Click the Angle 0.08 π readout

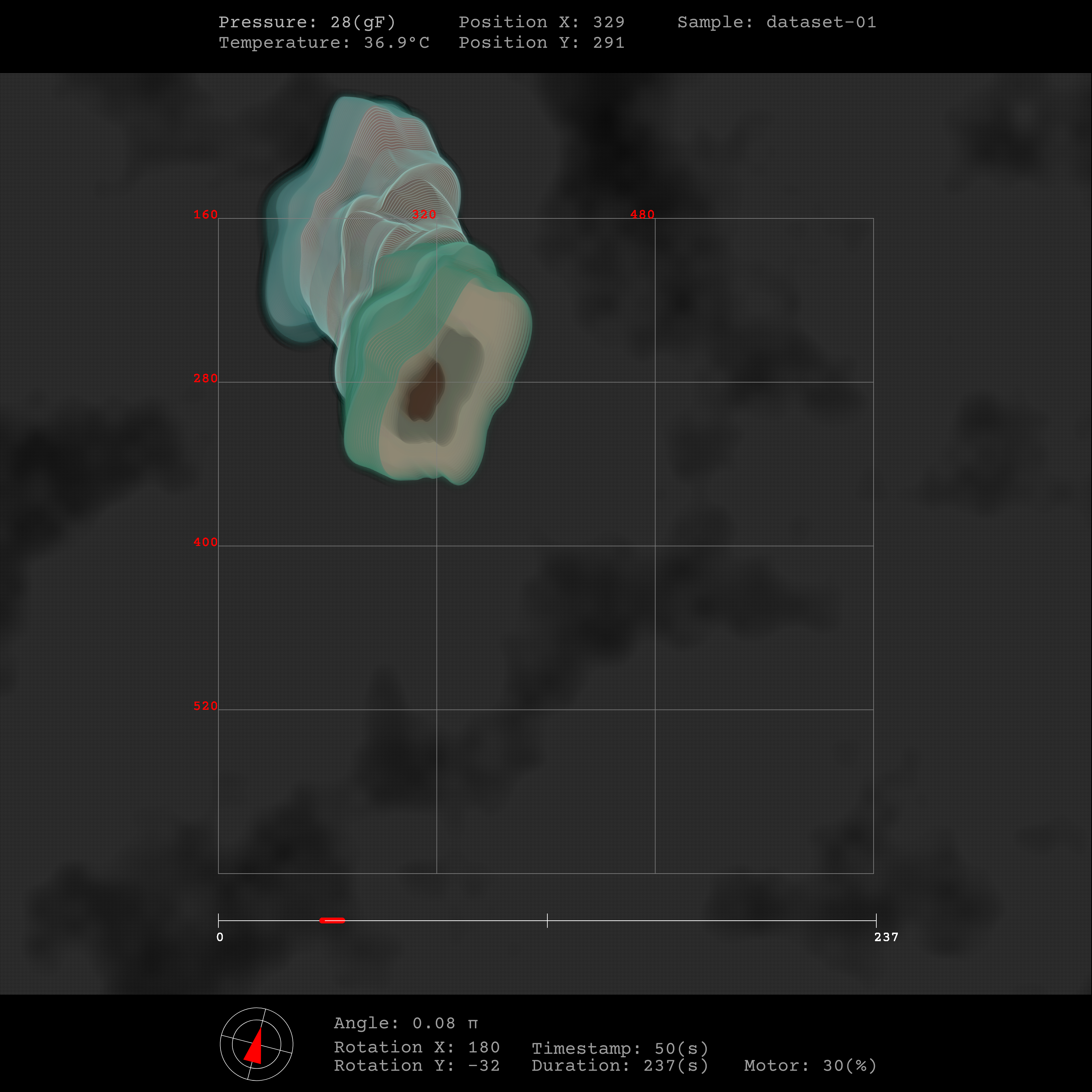coord(405,1023)
